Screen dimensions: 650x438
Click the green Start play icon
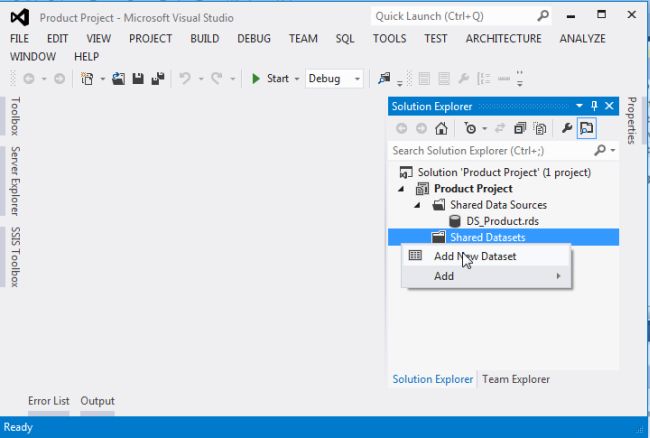click(256, 78)
